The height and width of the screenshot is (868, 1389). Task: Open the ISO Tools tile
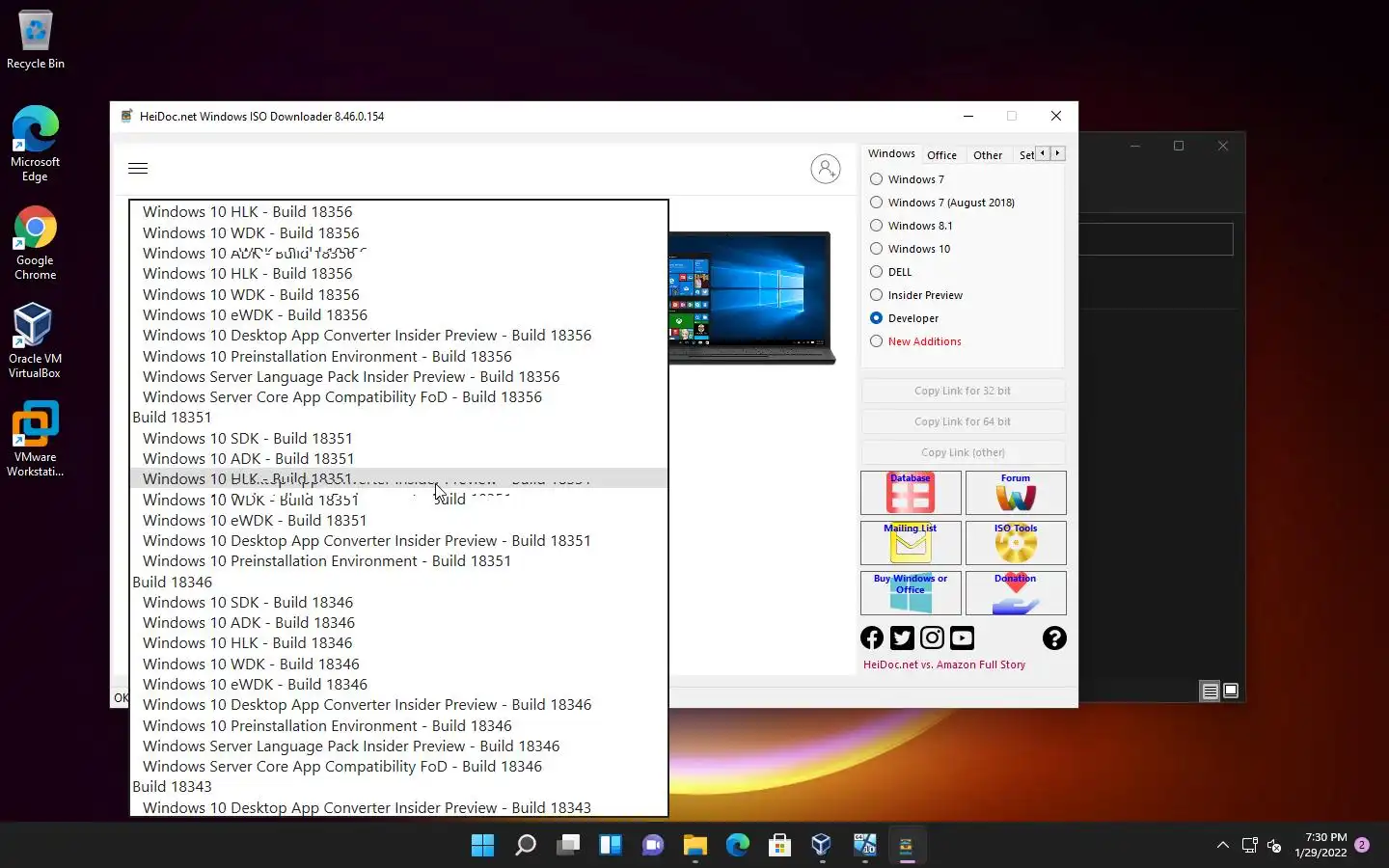coord(1016,543)
